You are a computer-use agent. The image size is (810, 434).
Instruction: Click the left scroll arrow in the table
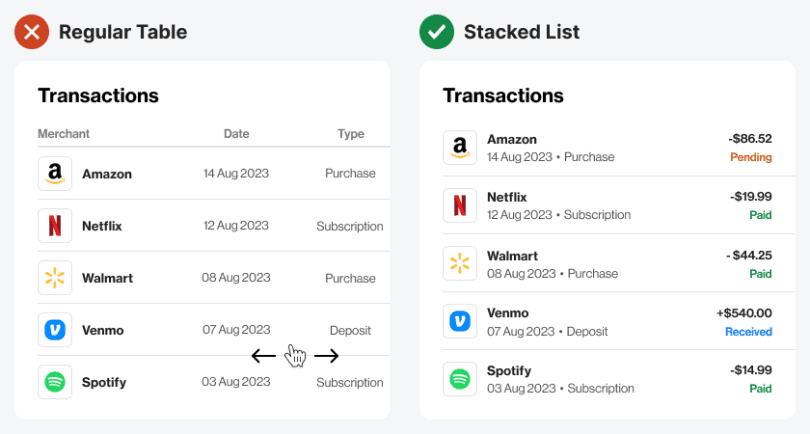pos(264,356)
